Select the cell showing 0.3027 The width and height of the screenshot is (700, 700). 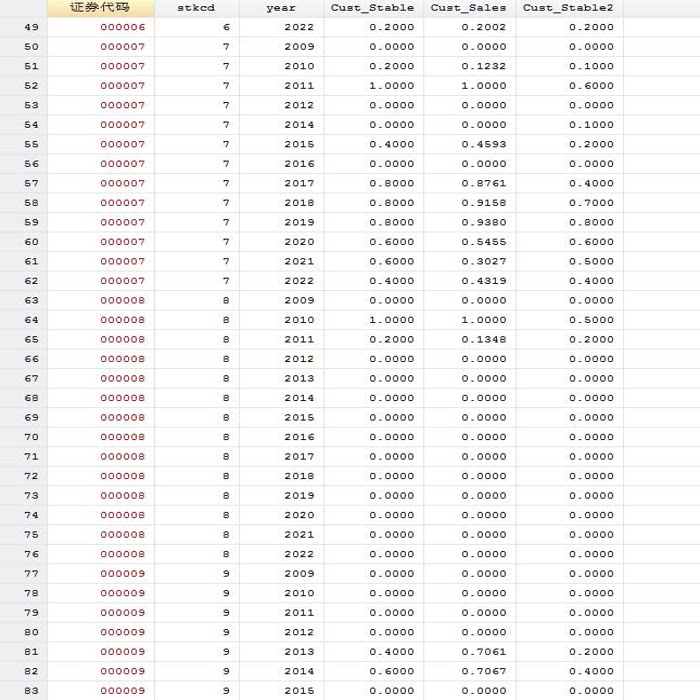pyautogui.click(x=486, y=261)
